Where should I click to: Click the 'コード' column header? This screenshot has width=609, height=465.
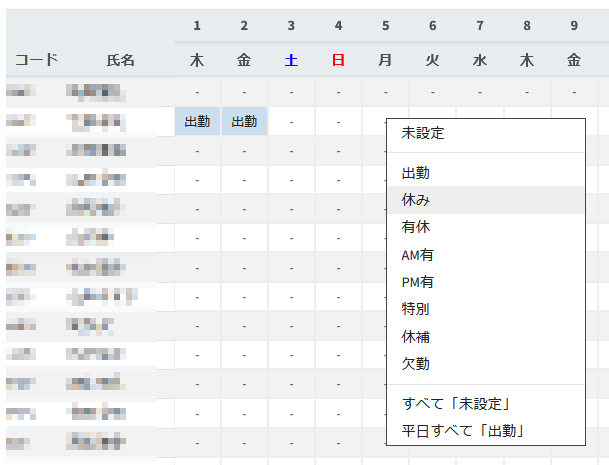pyautogui.click(x=36, y=60)
